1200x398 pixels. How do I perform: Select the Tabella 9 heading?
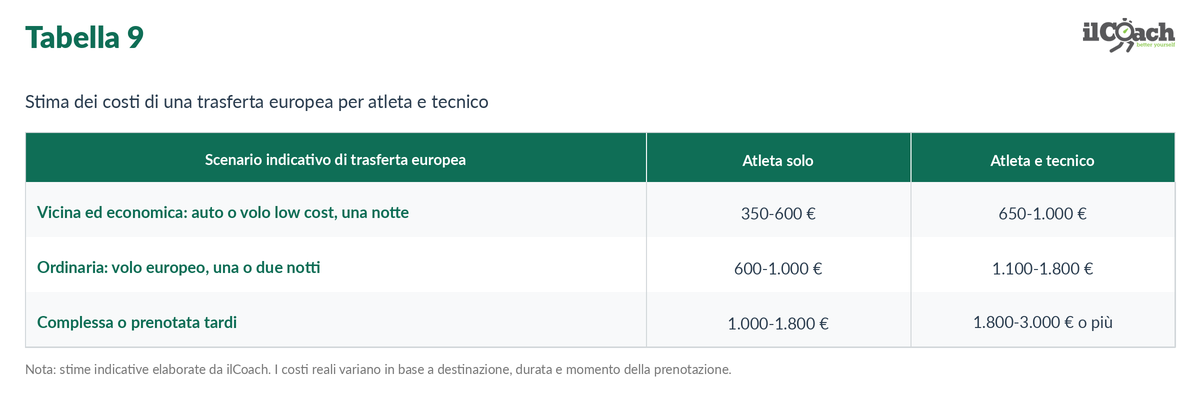click(x=84, y=37)
